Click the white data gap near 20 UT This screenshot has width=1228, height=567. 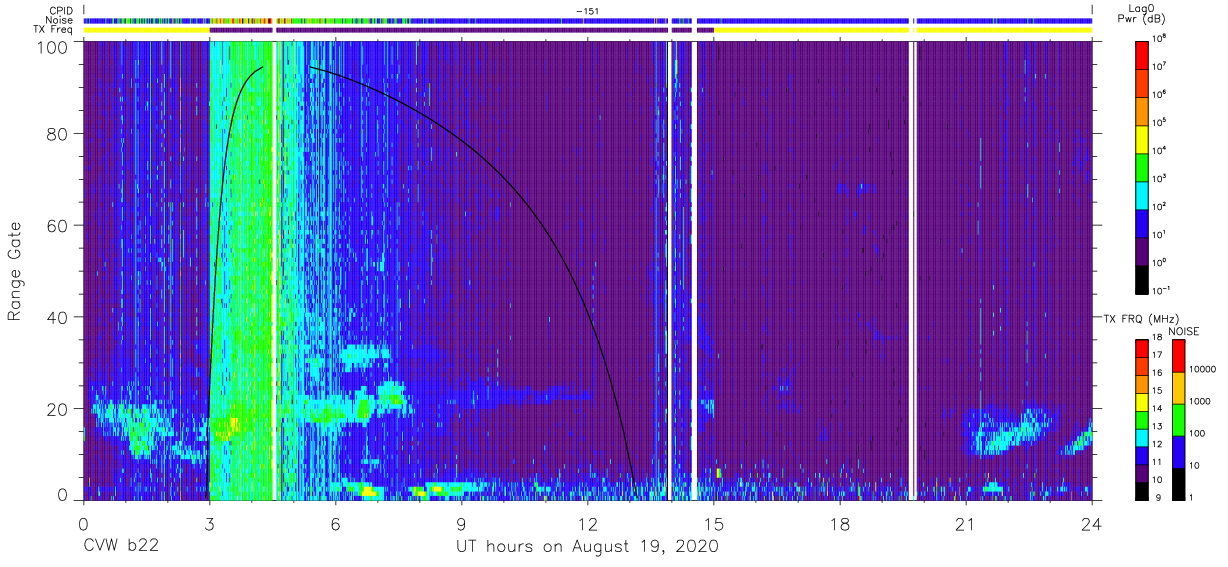click(x=913, y=270)
